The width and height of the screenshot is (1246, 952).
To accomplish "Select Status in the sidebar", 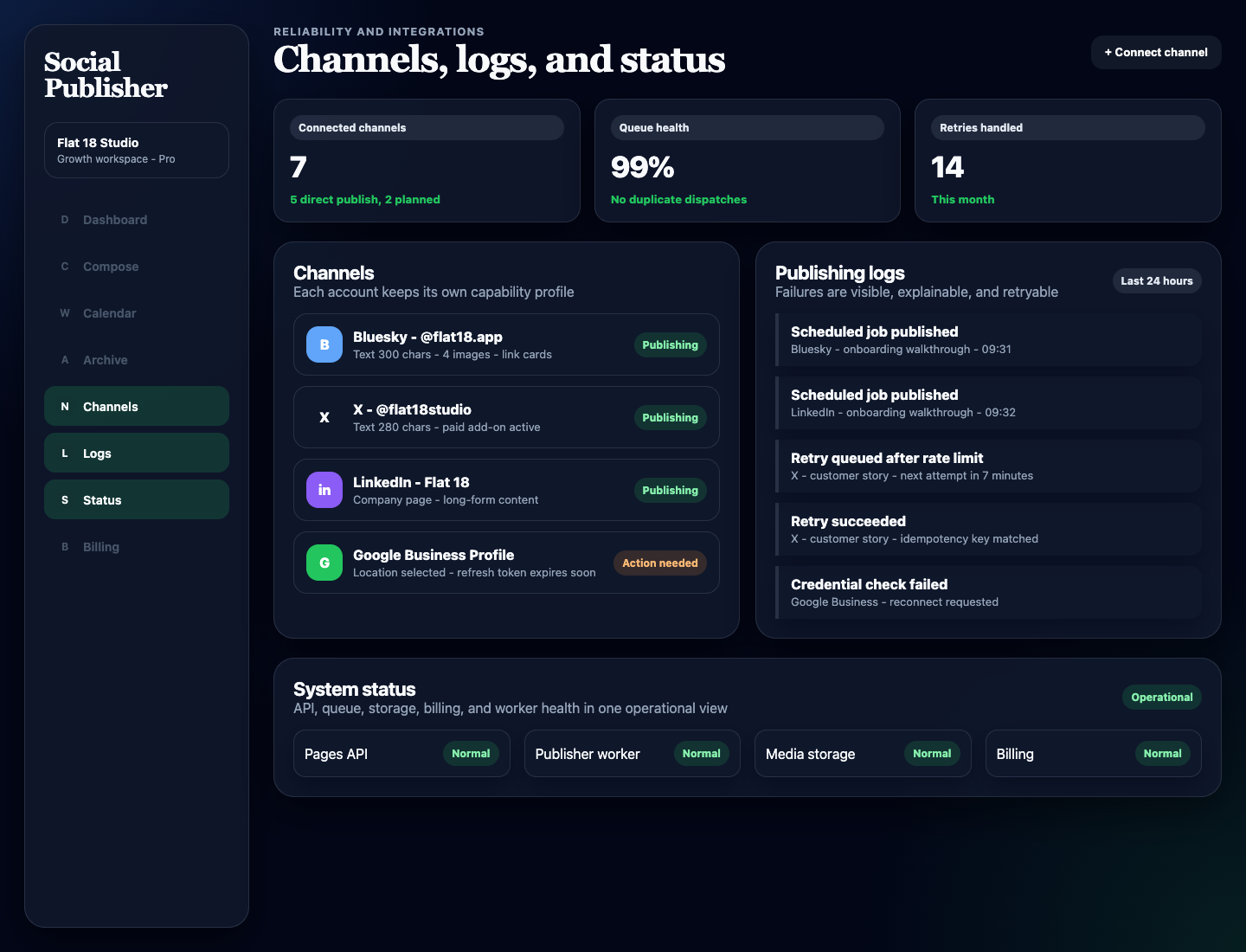I will [x=137, y=499].
